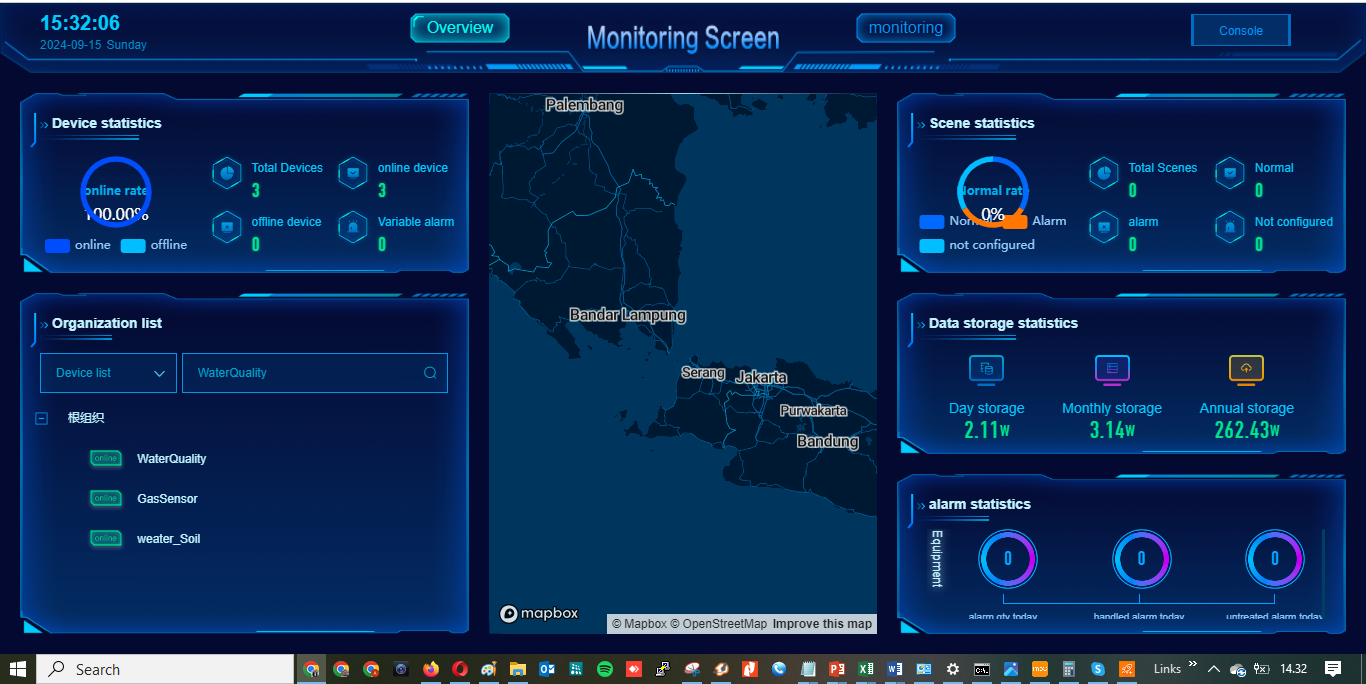Switch to the monitoring tab
1366x684 pixels.
(905, 28)
